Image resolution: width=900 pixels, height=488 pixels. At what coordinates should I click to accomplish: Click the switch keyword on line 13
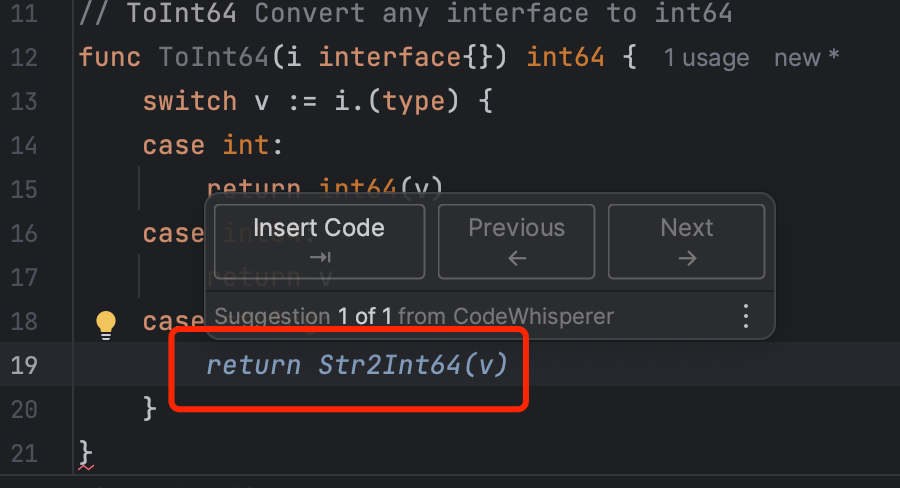point(190,101)
